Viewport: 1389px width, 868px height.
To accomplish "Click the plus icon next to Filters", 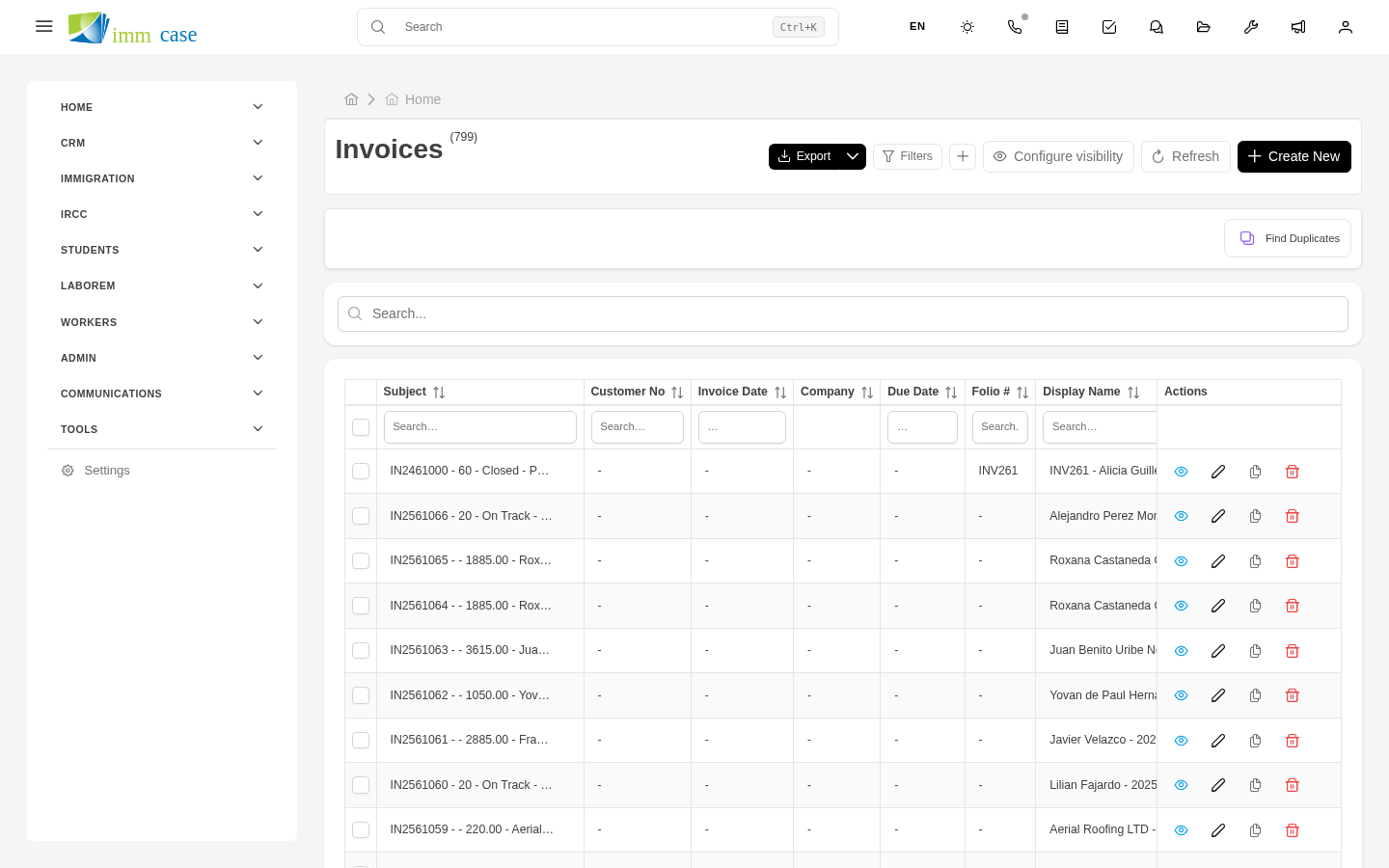I will click(963, 156).
